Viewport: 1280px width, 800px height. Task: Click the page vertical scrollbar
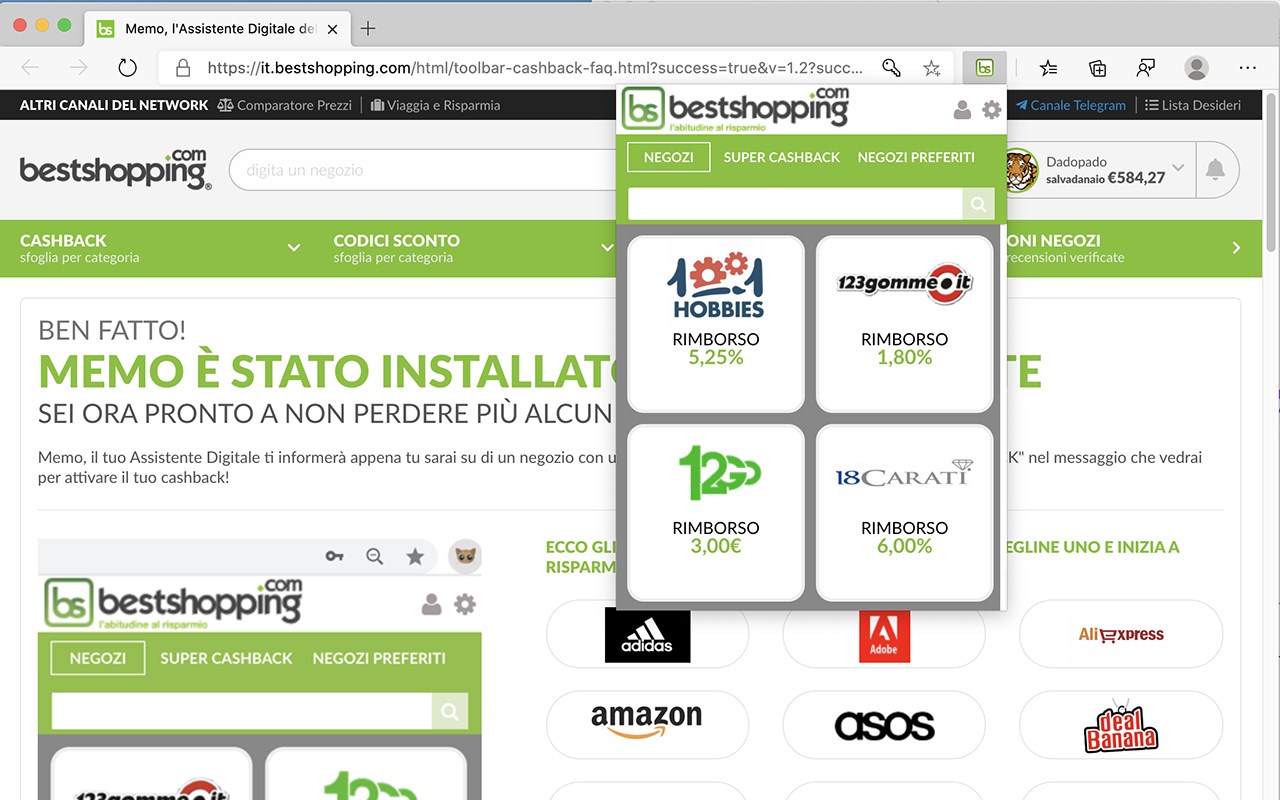(1271, 170)
